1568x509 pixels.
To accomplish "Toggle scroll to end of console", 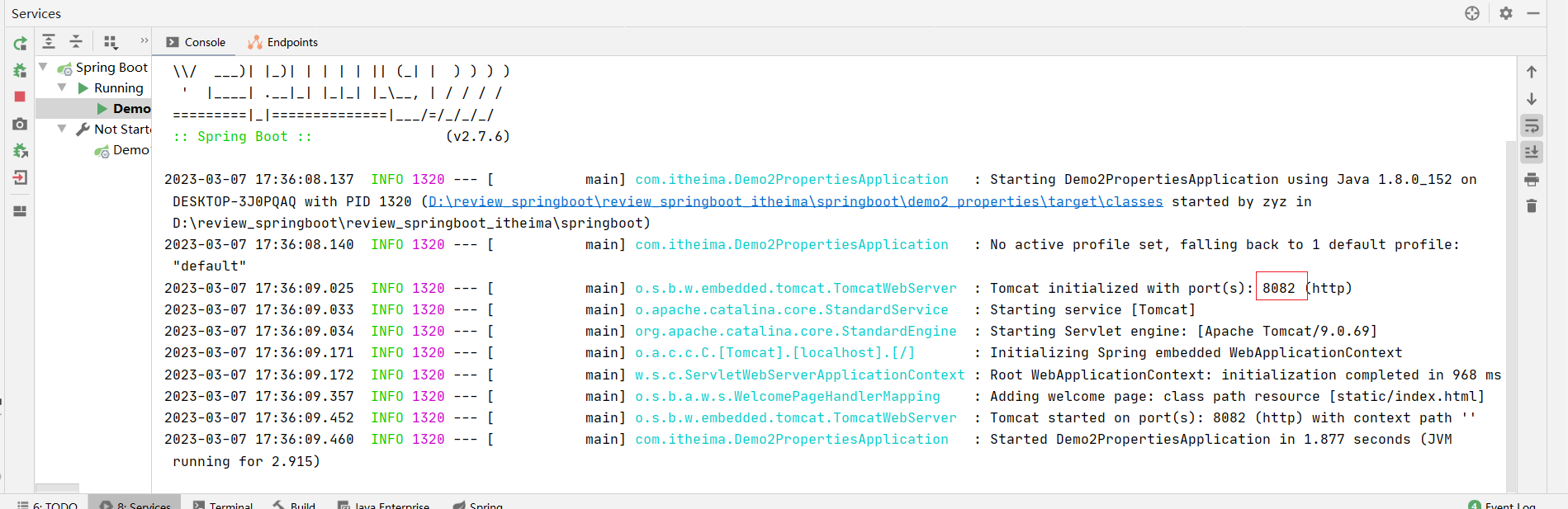I will 1532,152.
